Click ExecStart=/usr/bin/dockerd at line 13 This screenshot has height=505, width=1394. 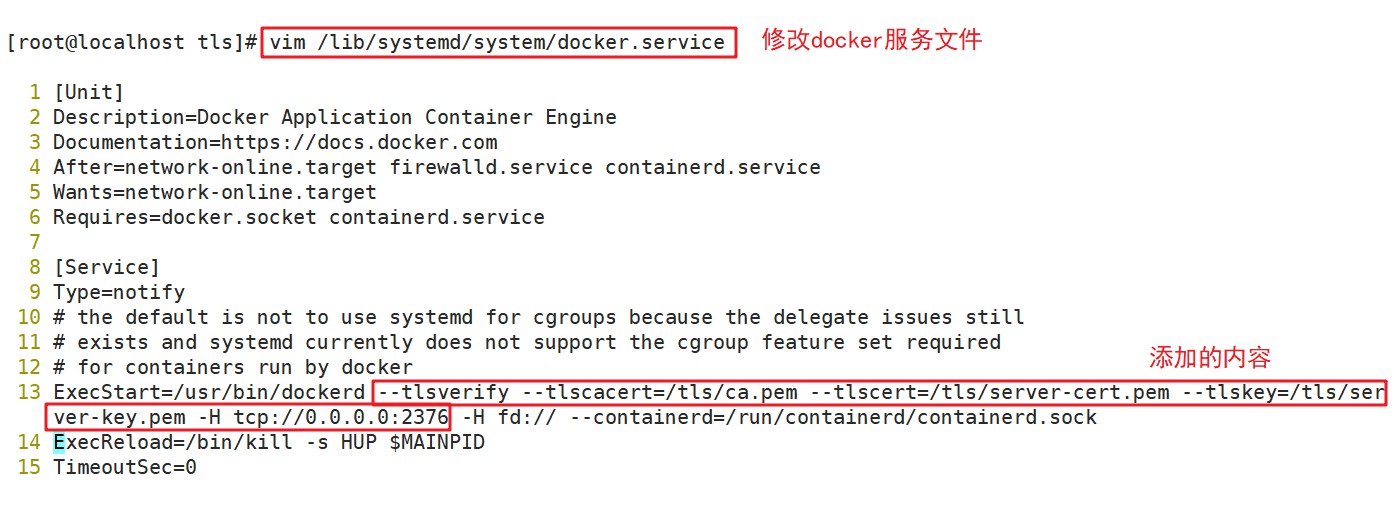[x=208, y=392]
